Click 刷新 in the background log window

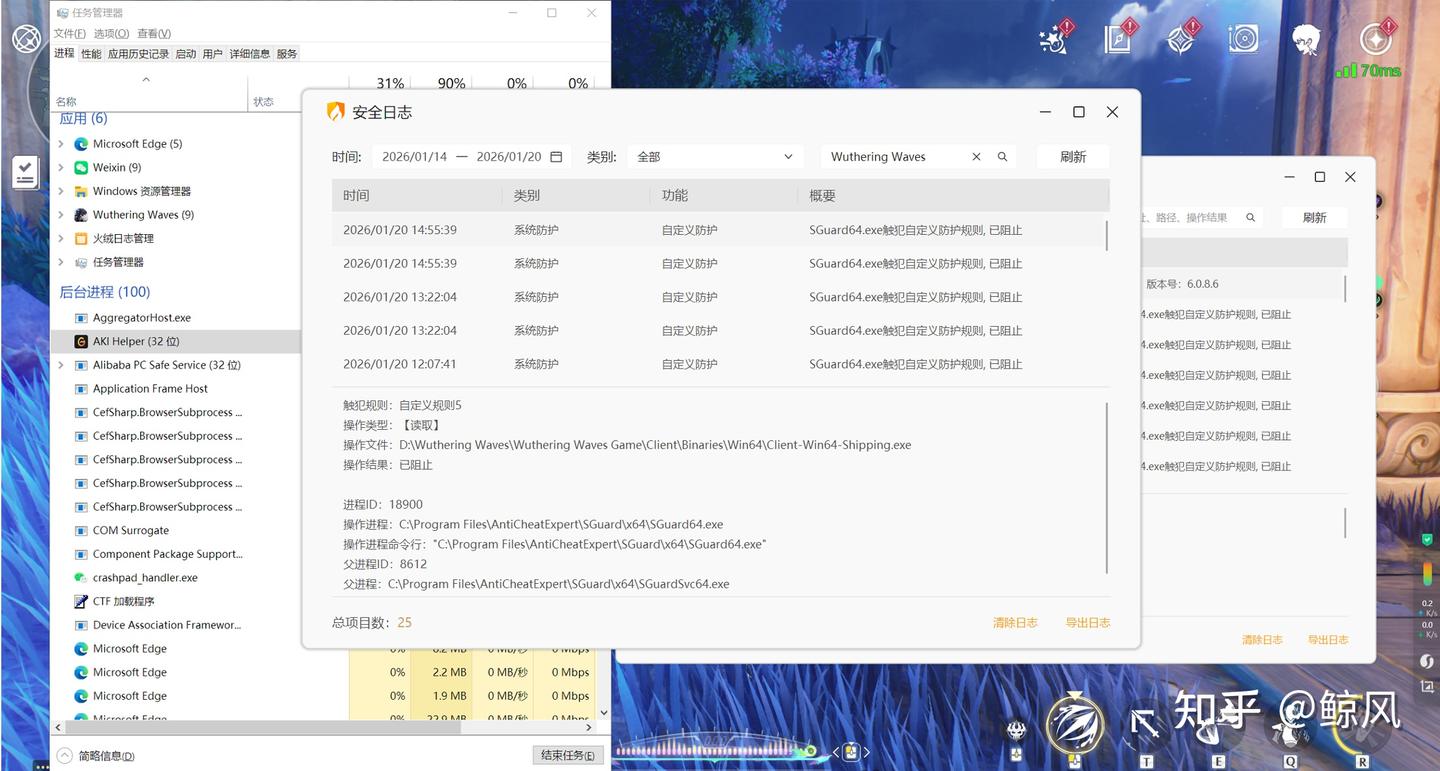[x=1314, y=217]
